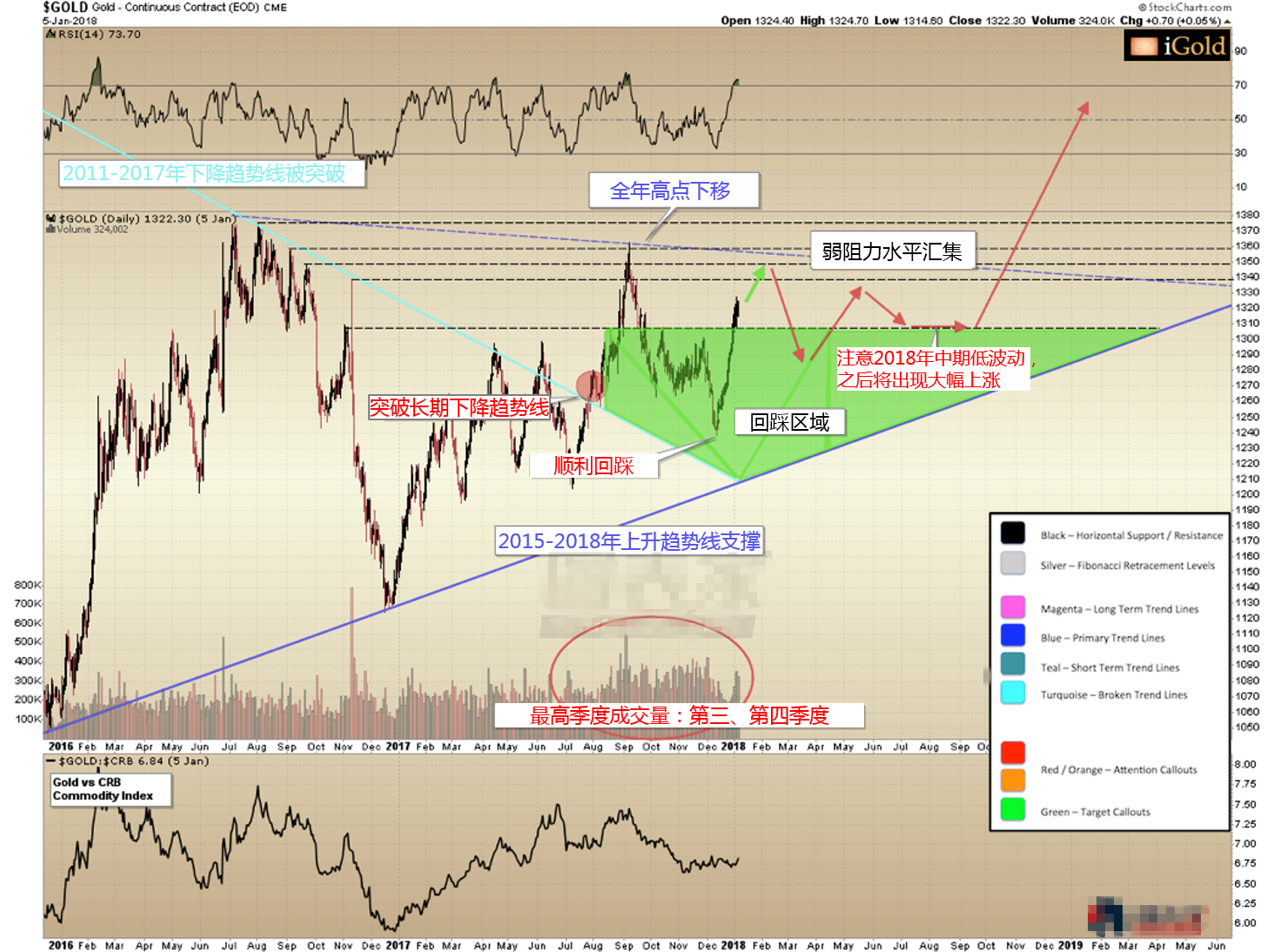
Task: Click the 回踩区域 callout box
Action: click(790, 422)
